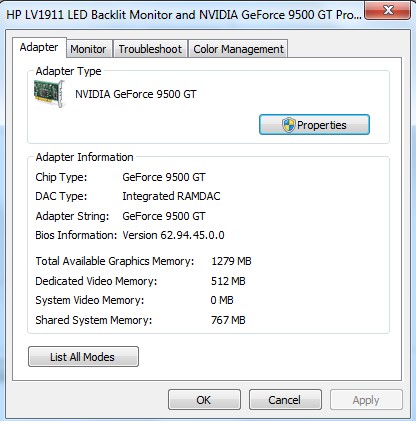Viewport: 416px width, 421px height.
Task: Select the Adapter tab
Action: pos(39,47)
